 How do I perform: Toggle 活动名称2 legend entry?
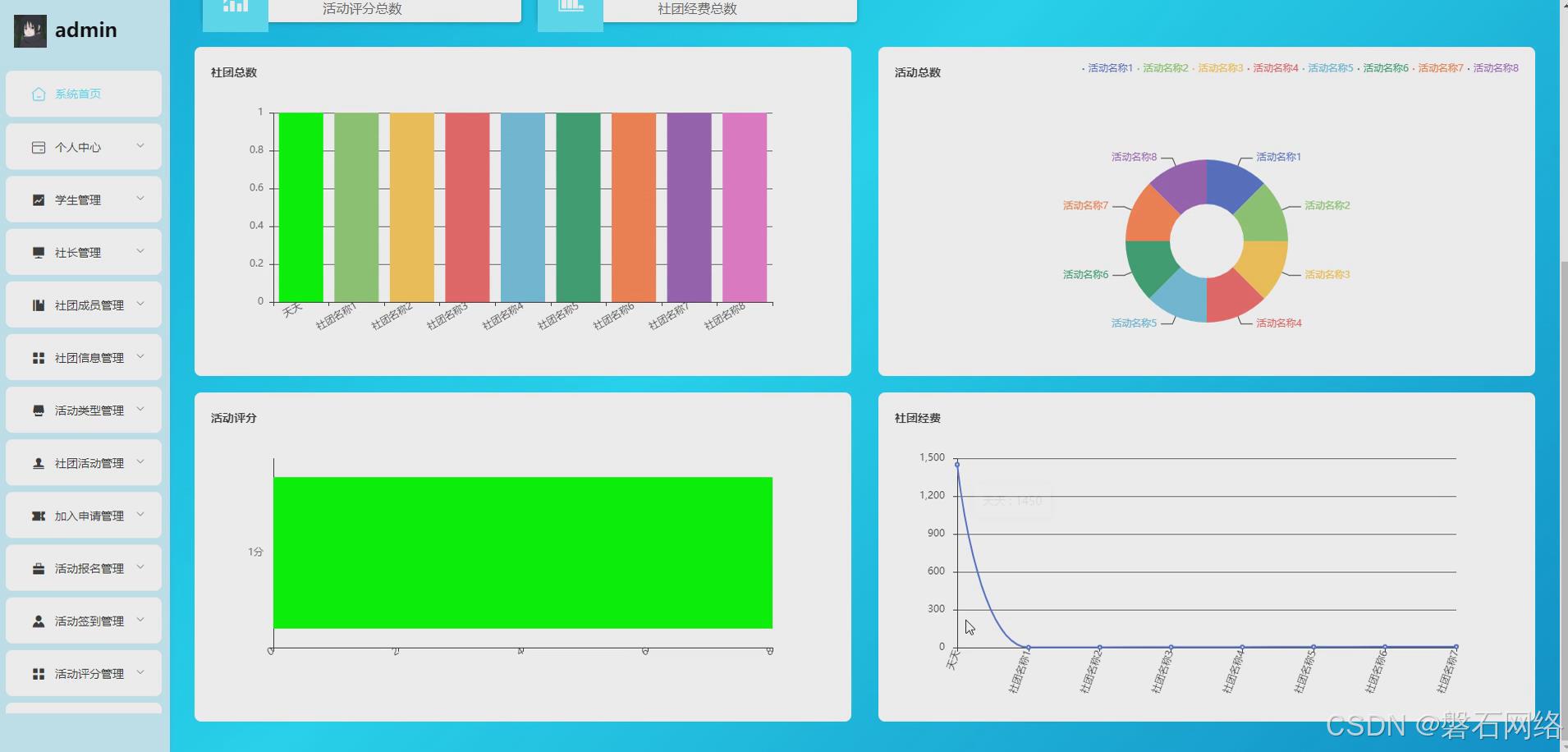tap(1162, 68)
